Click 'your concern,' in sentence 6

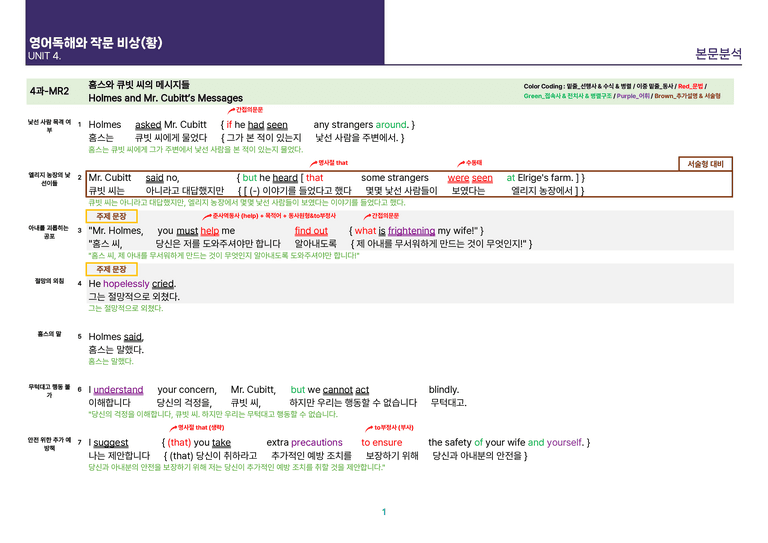click(x=187, y=390)
